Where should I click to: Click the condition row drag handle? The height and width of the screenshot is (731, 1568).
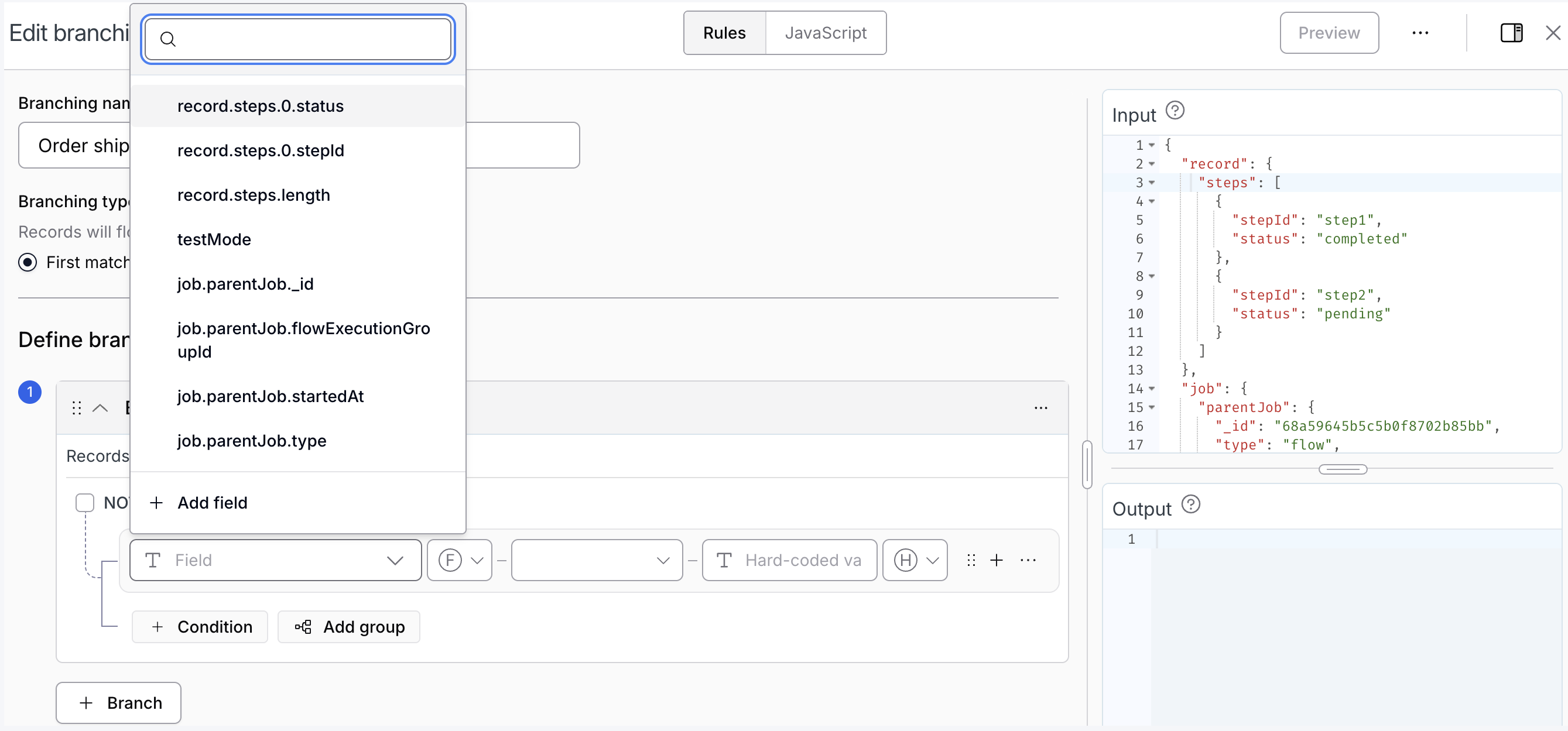(971, 560)
